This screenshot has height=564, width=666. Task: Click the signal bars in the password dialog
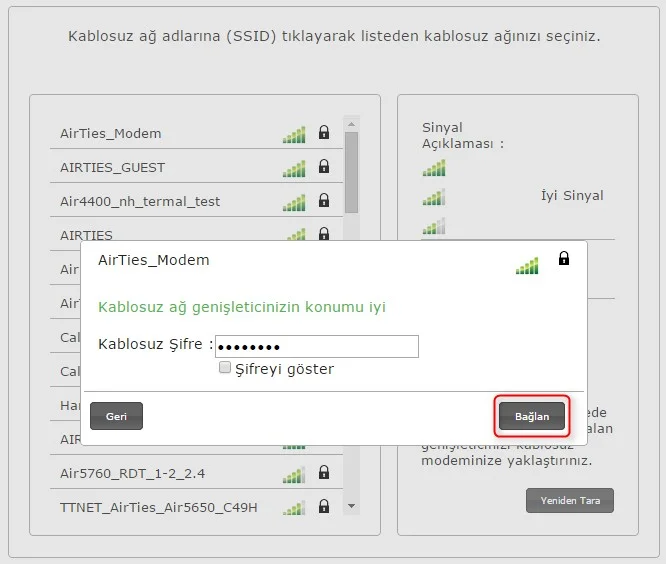coord(527,266)
